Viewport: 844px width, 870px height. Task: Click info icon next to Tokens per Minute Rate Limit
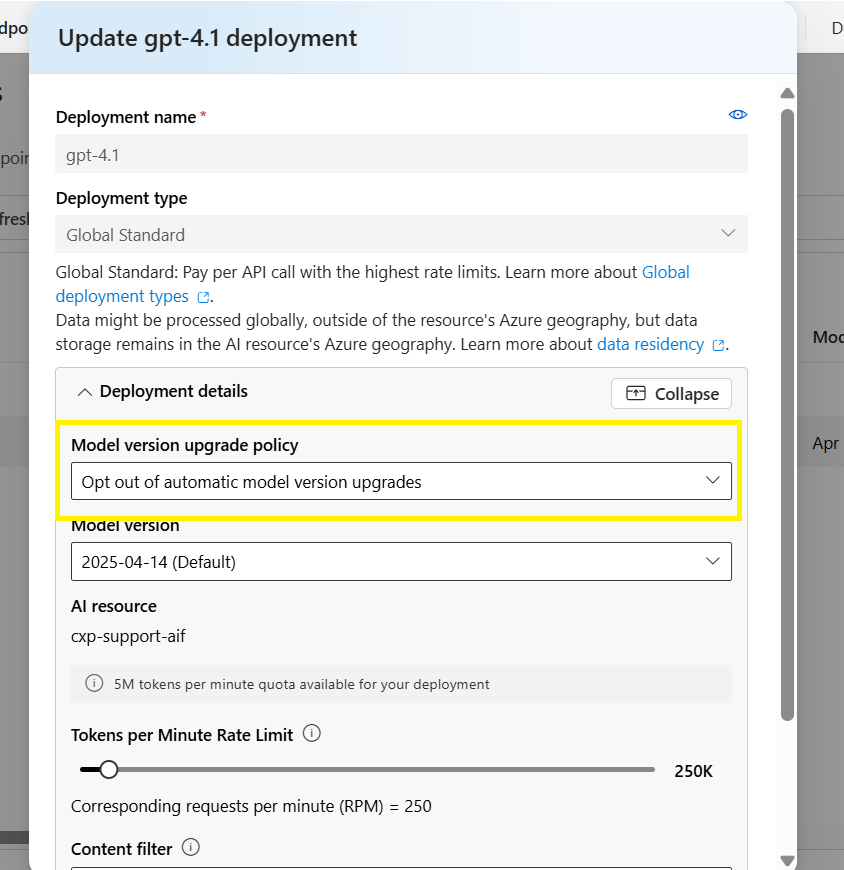pyautogui.click(x=312, y=734)
